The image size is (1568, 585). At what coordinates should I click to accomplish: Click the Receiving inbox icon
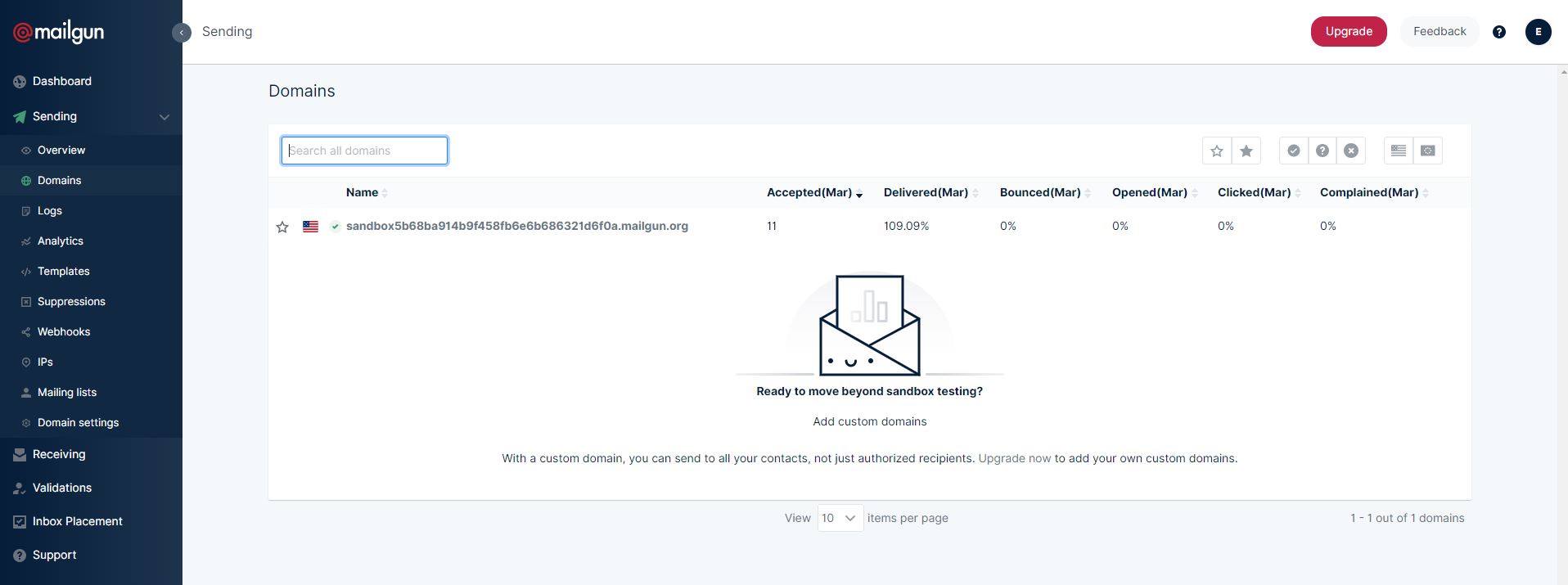tap(20, 455)
